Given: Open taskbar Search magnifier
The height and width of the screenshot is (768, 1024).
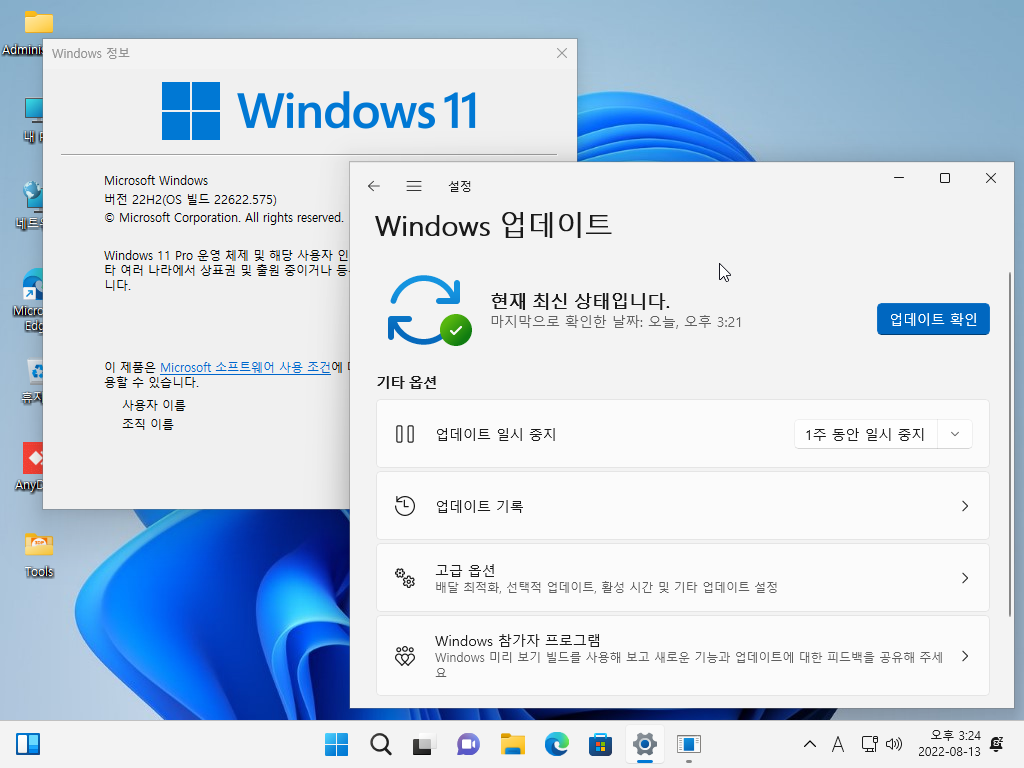Looking at the screenshot, I should pos(380,744).
